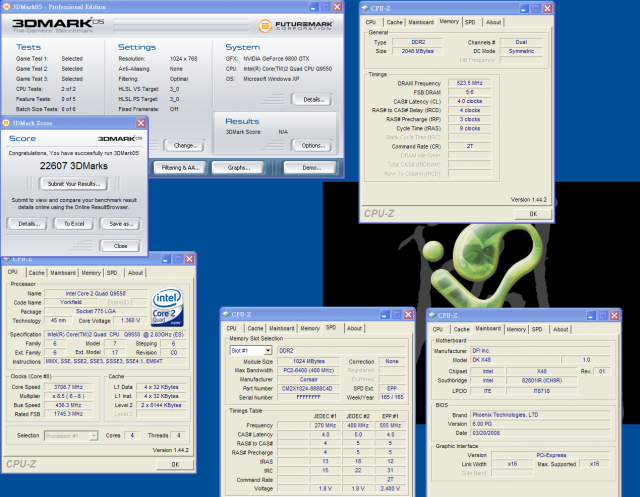Click the Rated FSB 1745.3 MHz field
This screenshot has height=497, width=640.
coord(69,414)
